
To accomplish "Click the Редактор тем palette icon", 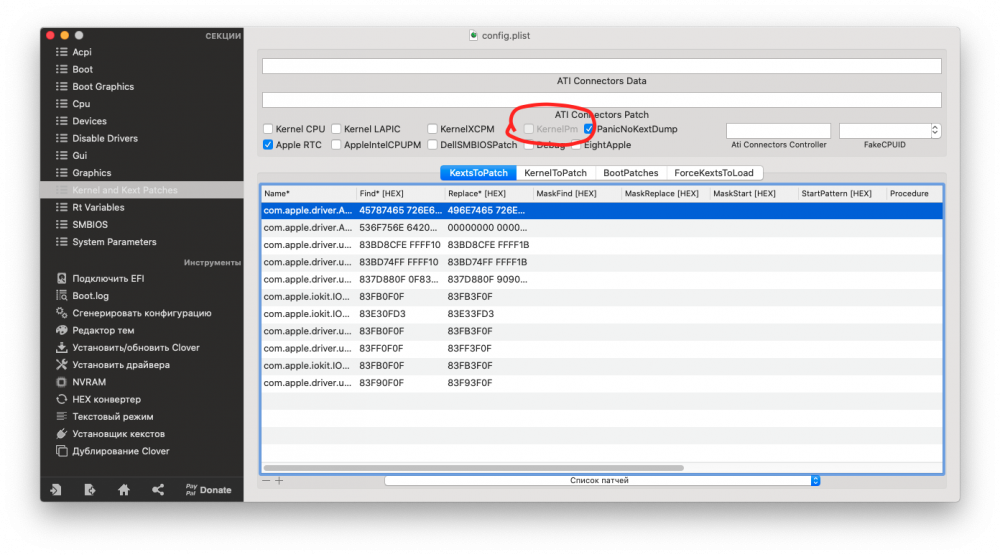I will point(61,330).
